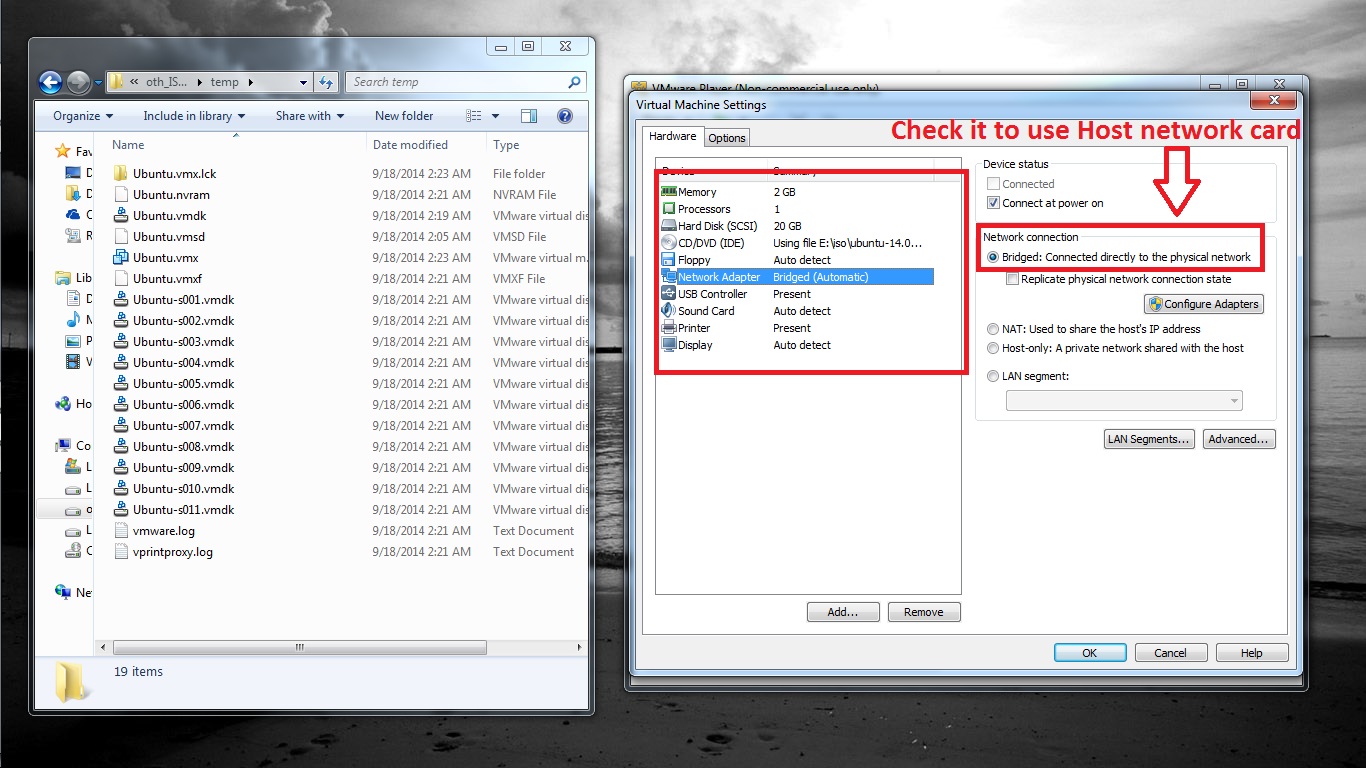Open the Share with dropdown

310,116
